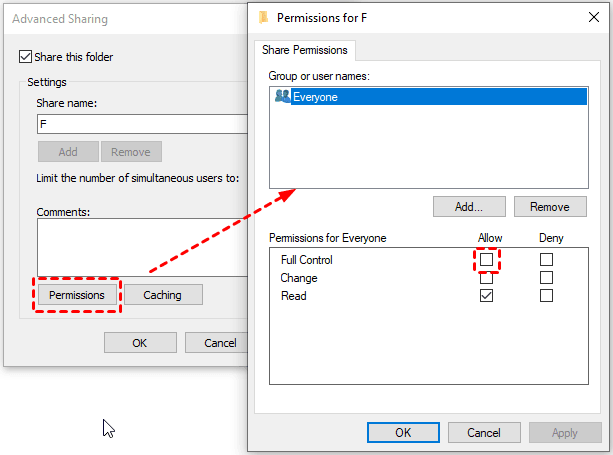Click the Everyone group users icon
Image resolution: width=613 pixels, height=455 pixels.
pos(282,97)
